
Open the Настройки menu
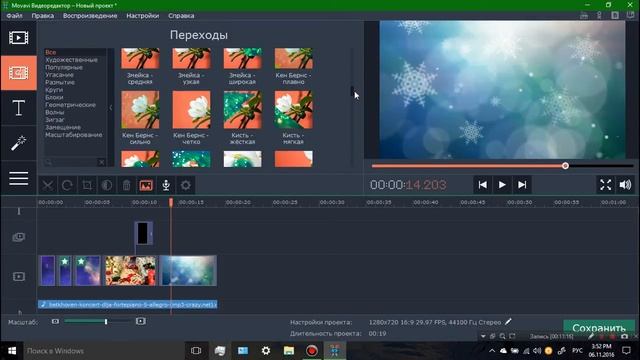click(142, 16)
